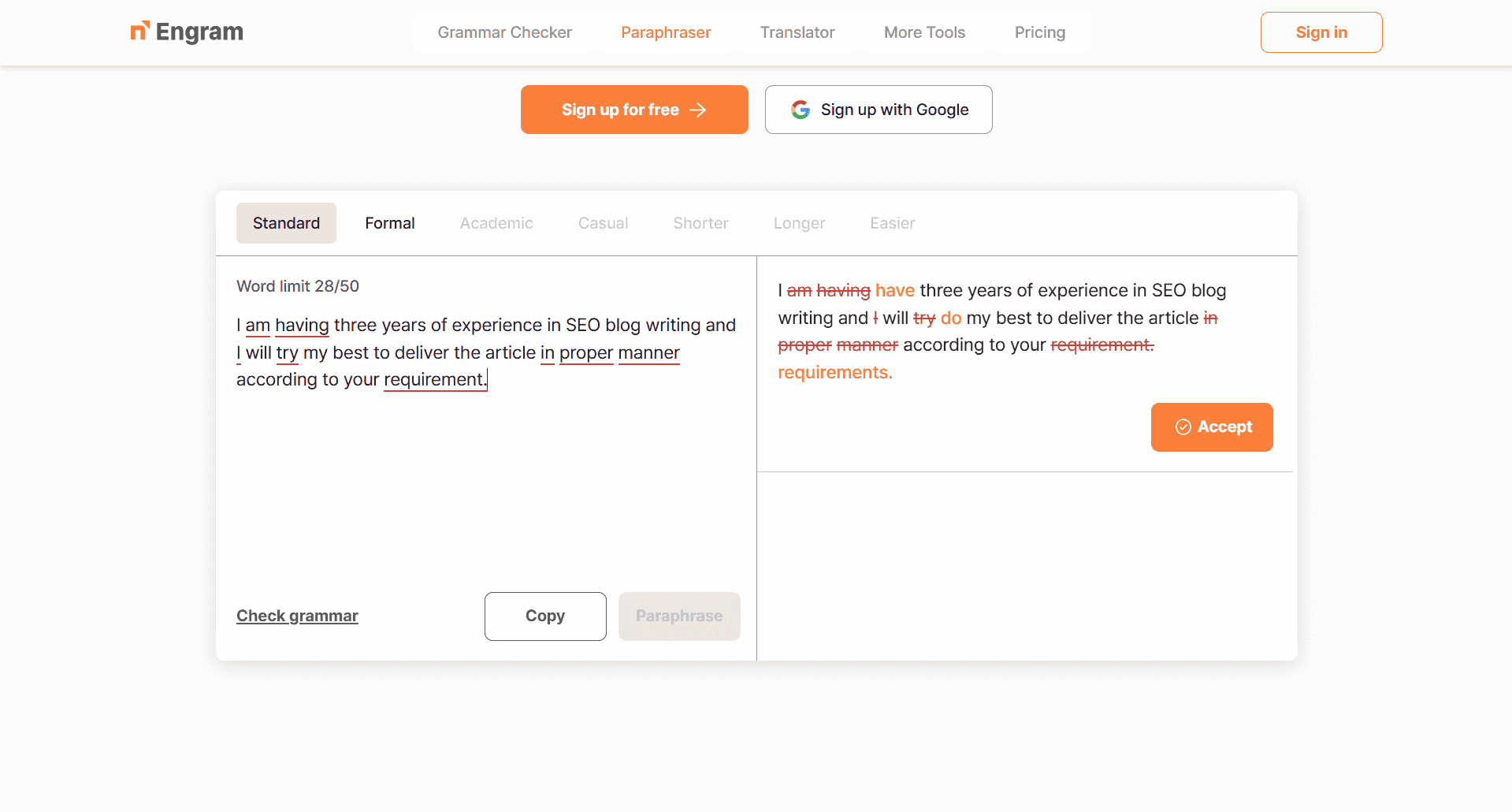This screenshot has height=812, width=1512.
Task: Select the Shorter paraphrase mode
Action: tap(700, 223)
